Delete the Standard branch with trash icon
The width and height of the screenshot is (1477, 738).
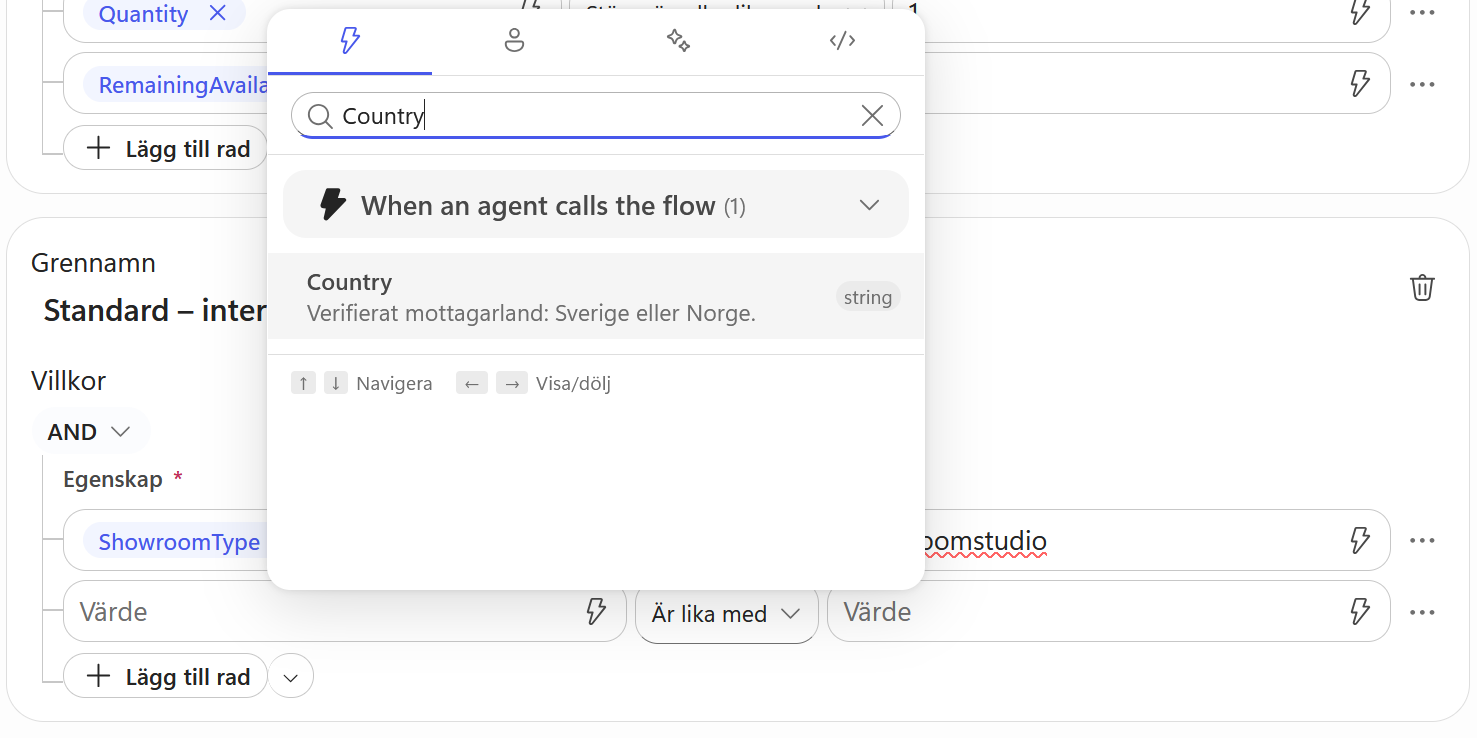[1422, 288]
